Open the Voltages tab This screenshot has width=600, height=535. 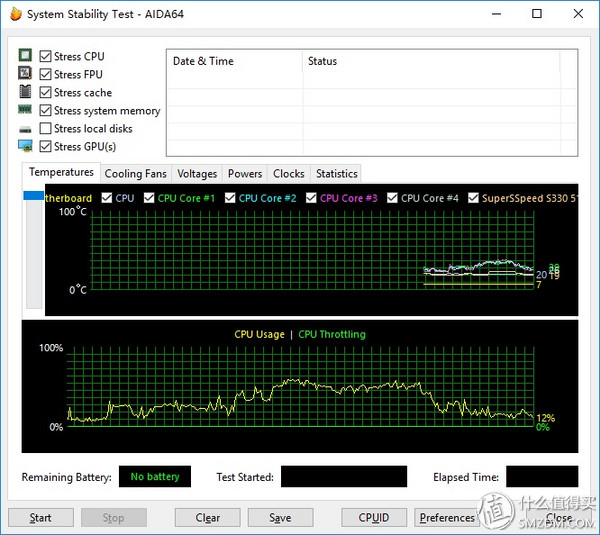click(197, 174)
